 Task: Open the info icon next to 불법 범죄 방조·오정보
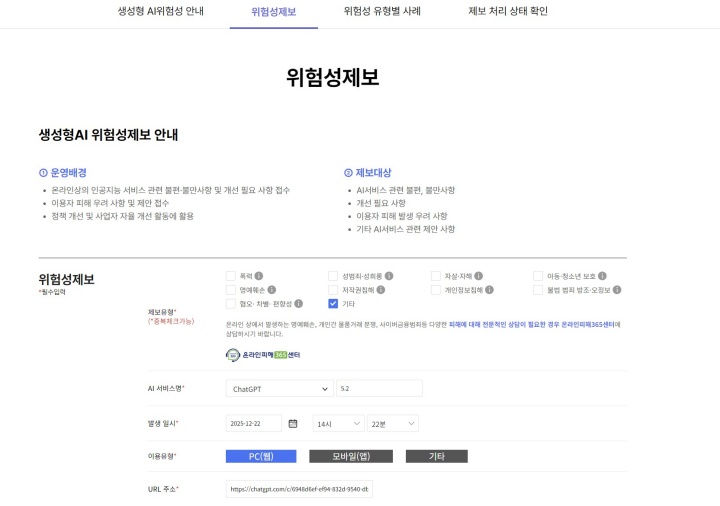617,290
